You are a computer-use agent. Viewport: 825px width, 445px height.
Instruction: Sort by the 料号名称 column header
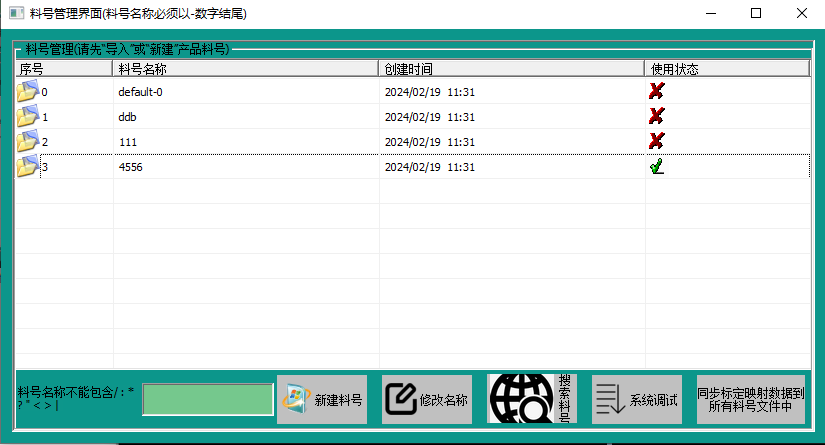[x=245, y=69]
